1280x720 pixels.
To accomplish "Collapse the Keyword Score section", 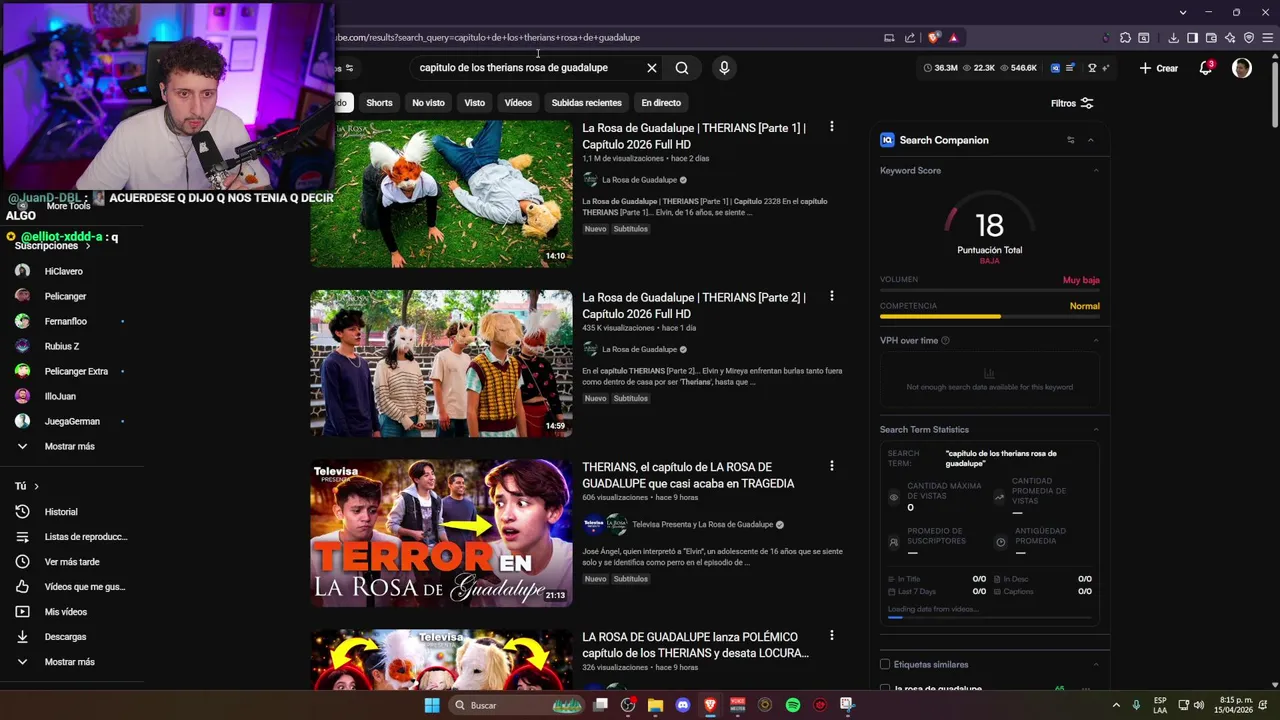I will coord(1096,171).
